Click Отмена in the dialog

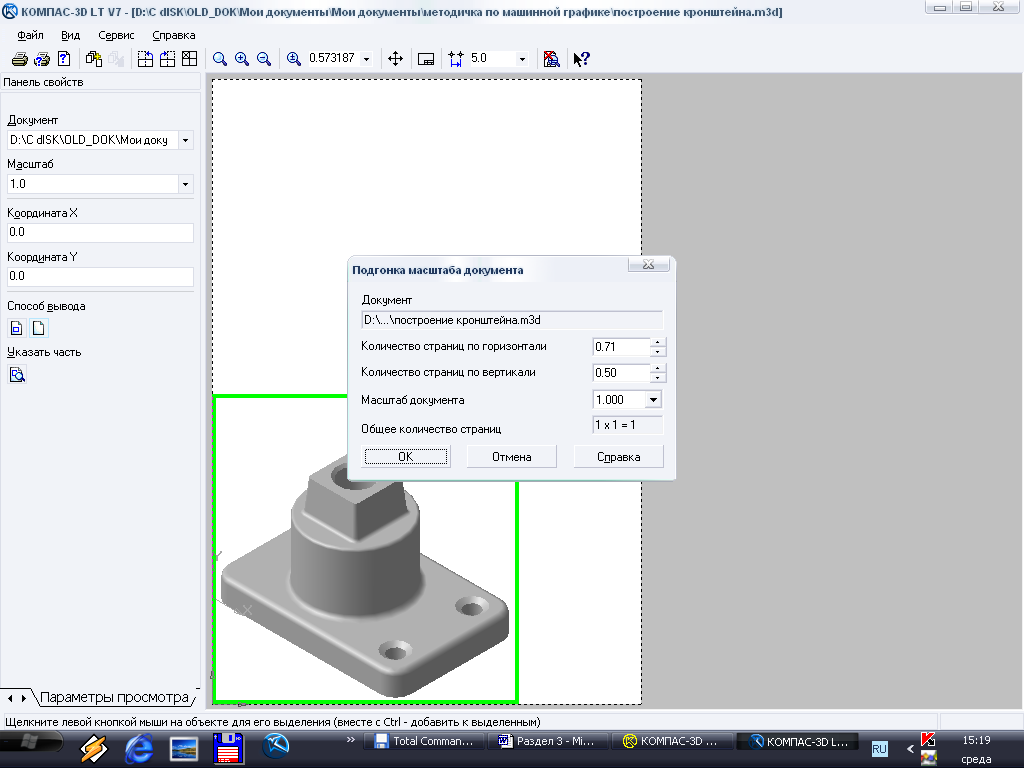point(511,456)
